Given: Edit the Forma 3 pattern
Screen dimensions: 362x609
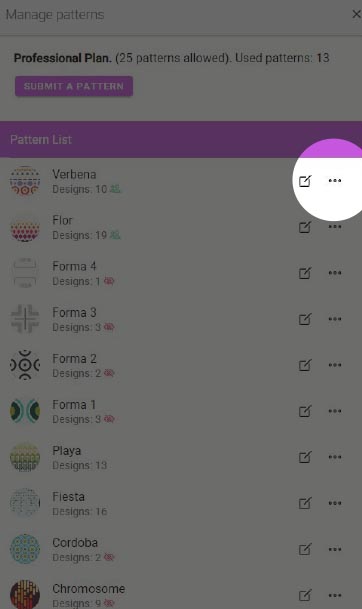Looking at the screenshot, I should (x=305, y=319).
